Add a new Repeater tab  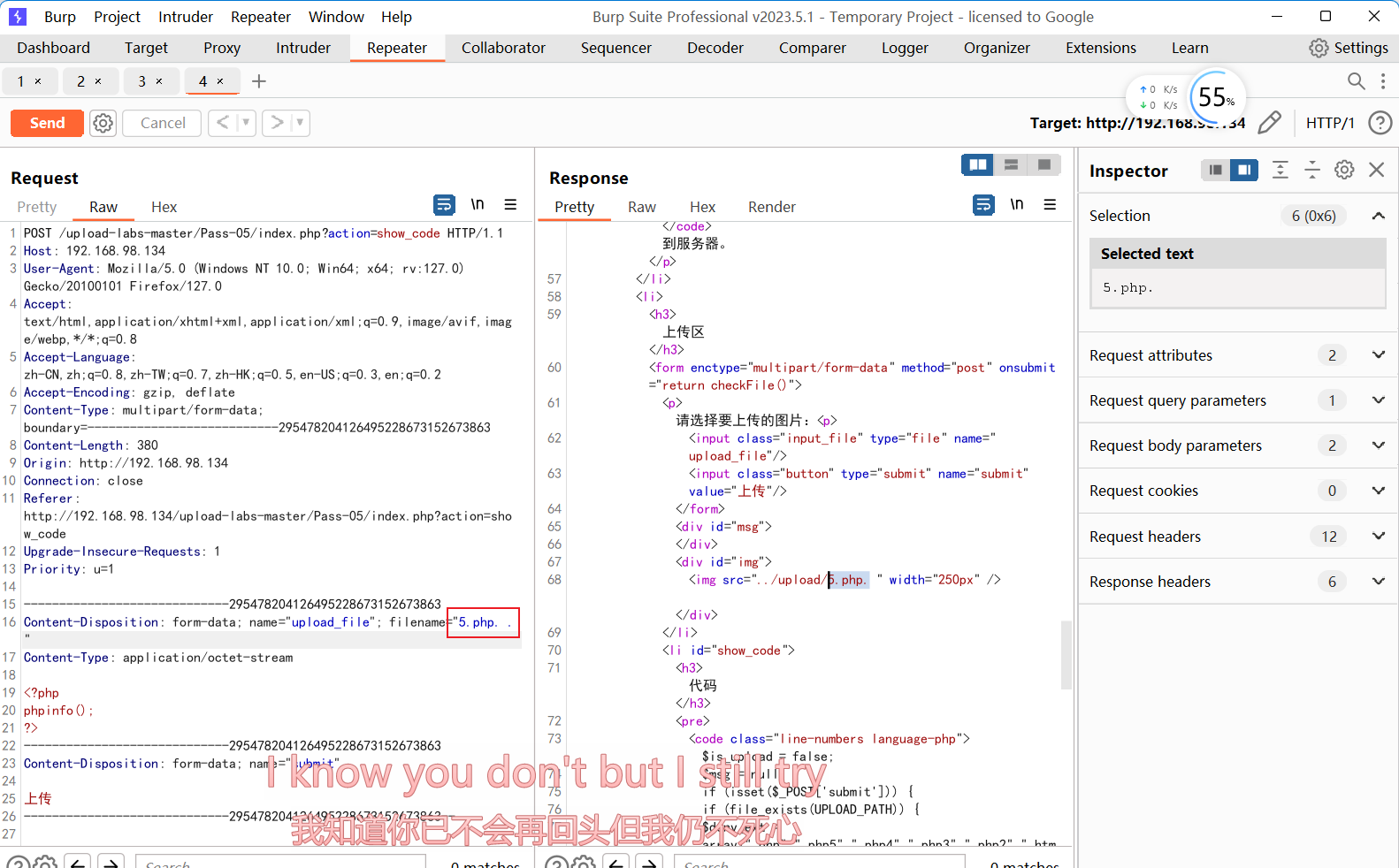point(259,81)
